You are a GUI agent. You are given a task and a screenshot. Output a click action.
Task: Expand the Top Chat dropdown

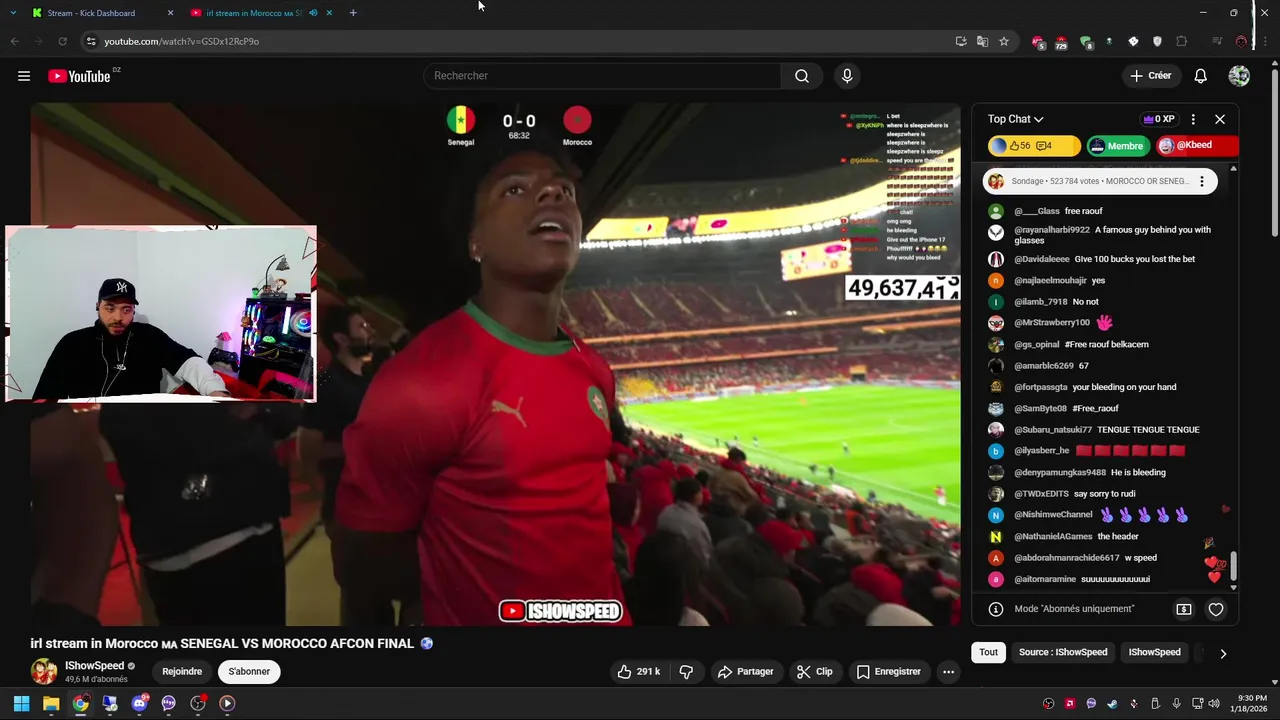pos(1015,119)
